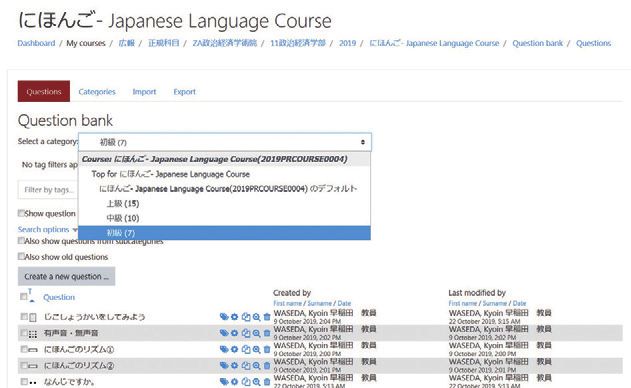The image size is (631, 388).
Task: Open tags for 有声音・無声音 question
Action: 224,333
